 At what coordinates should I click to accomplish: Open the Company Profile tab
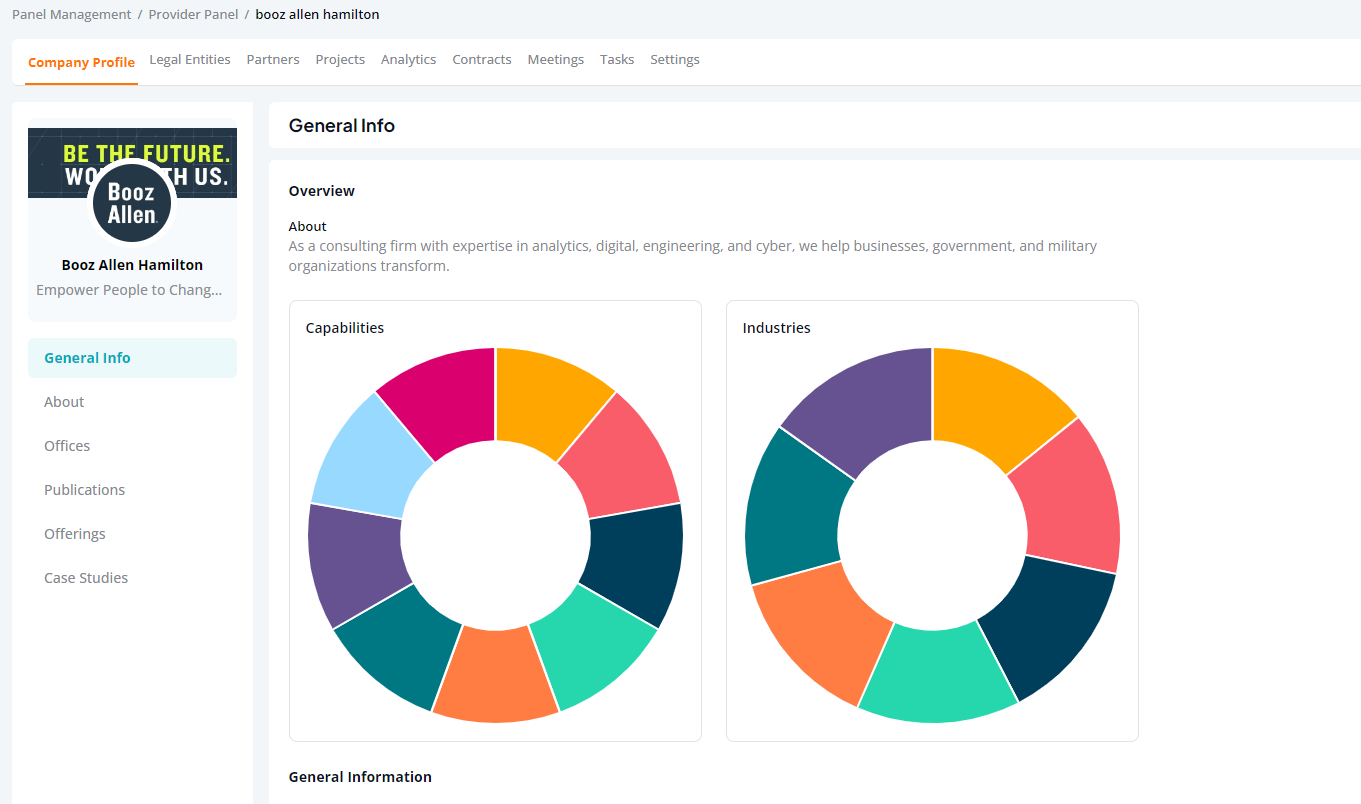pos(81,62)
